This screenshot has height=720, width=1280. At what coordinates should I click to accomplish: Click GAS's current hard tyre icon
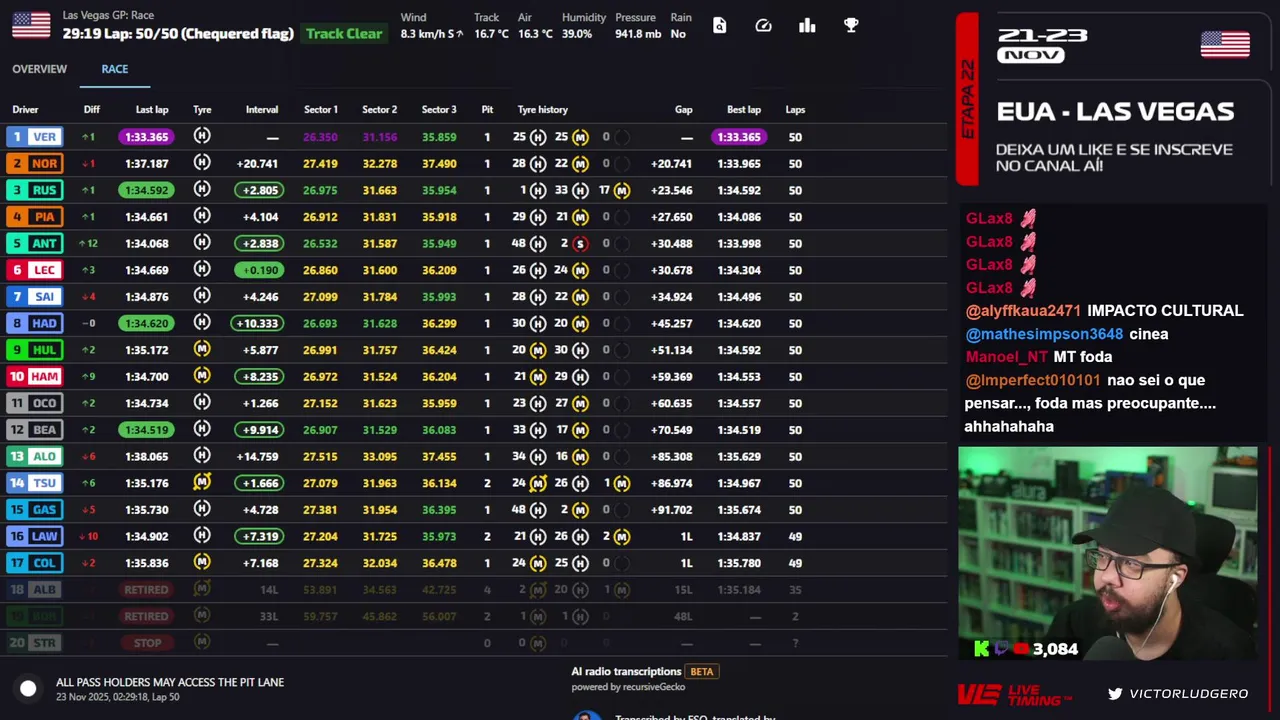pyautogui.click(x=202, y=509)
